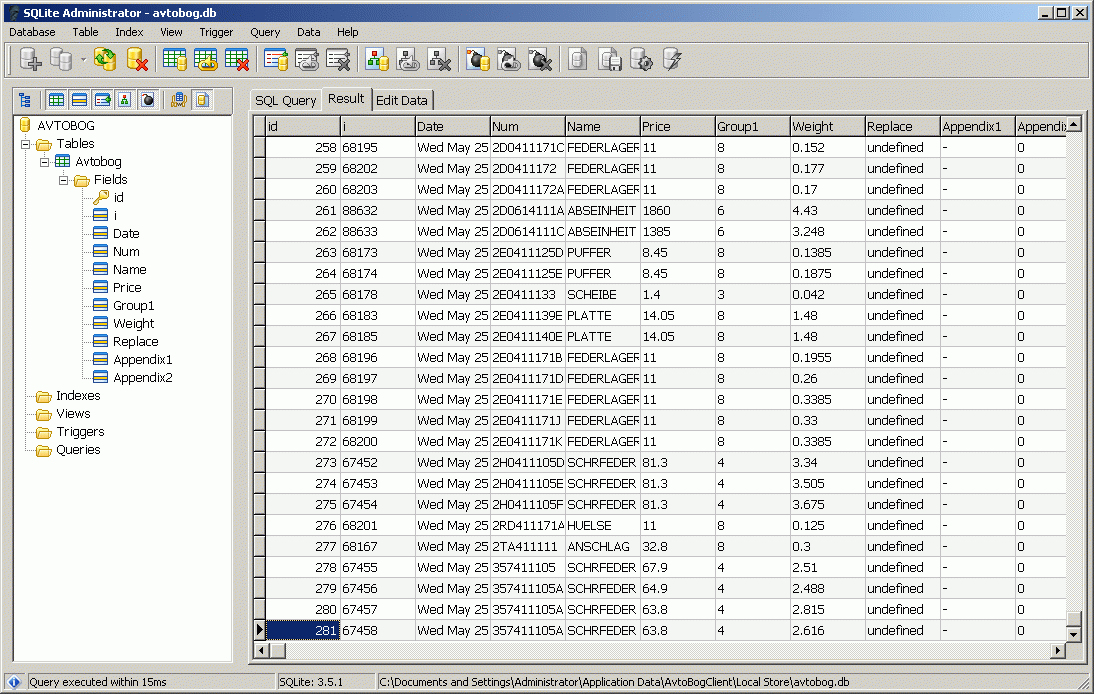Click the lightning bolt execute icon
The height and width of the screenshot is (694, 1094).
pyautogui.click(x=673, y=60)
